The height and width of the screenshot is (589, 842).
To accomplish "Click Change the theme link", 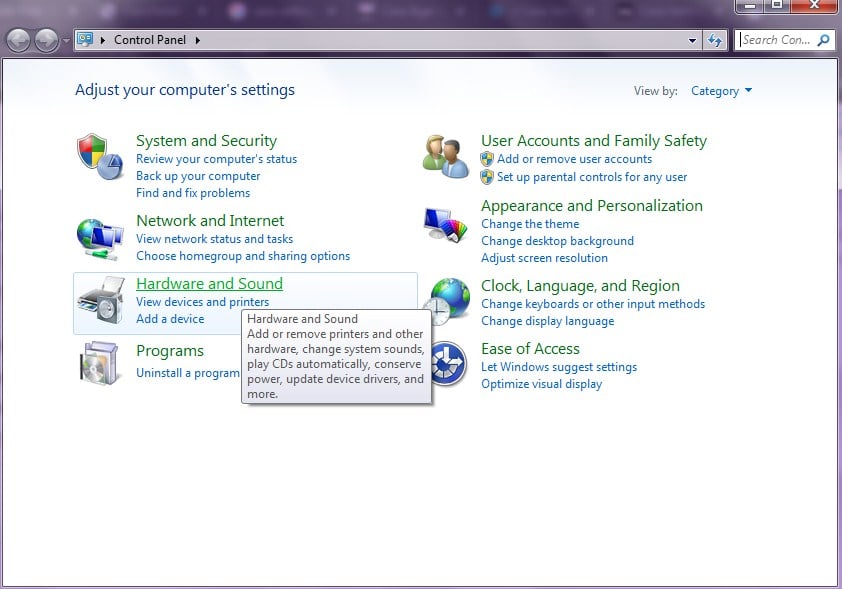I will click(x=530, y=224).
